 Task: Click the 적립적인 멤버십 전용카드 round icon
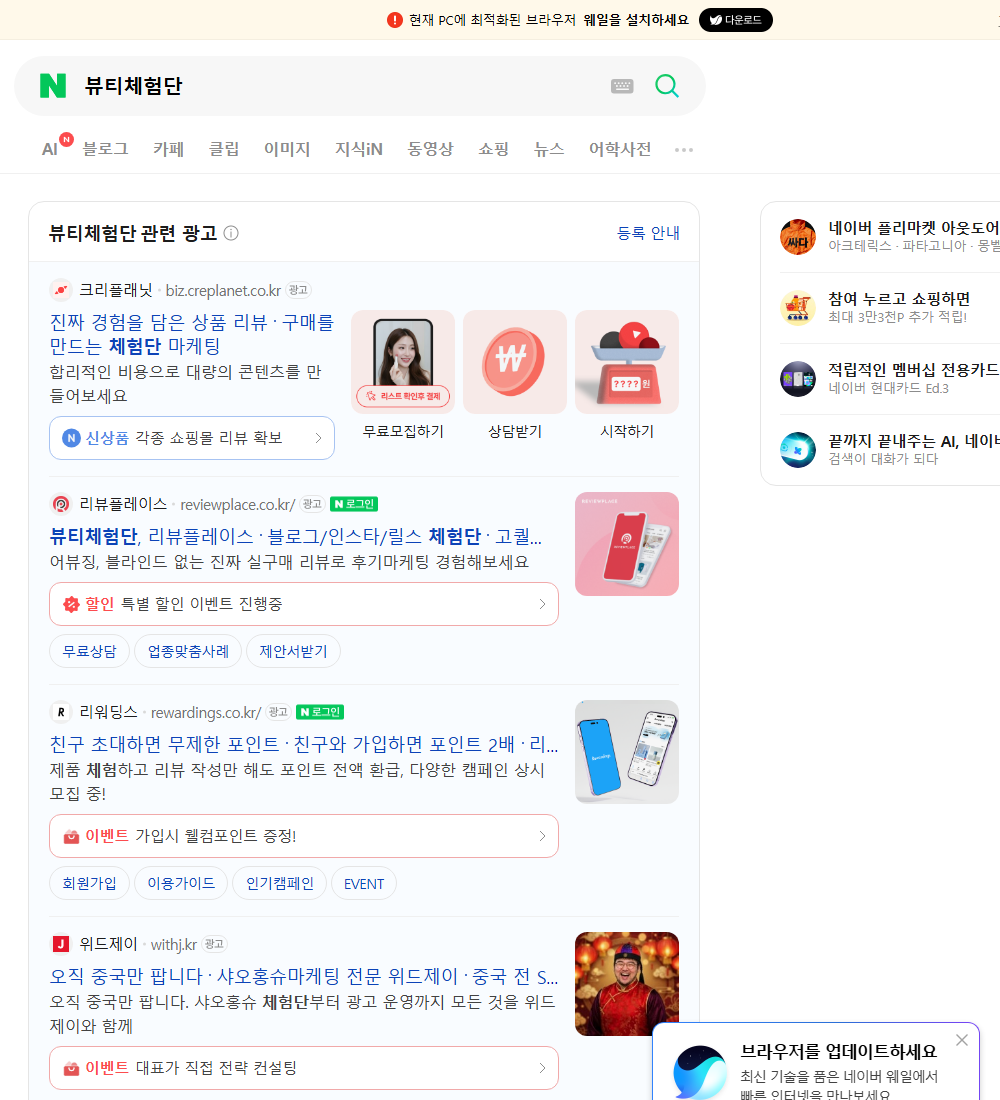798,379
